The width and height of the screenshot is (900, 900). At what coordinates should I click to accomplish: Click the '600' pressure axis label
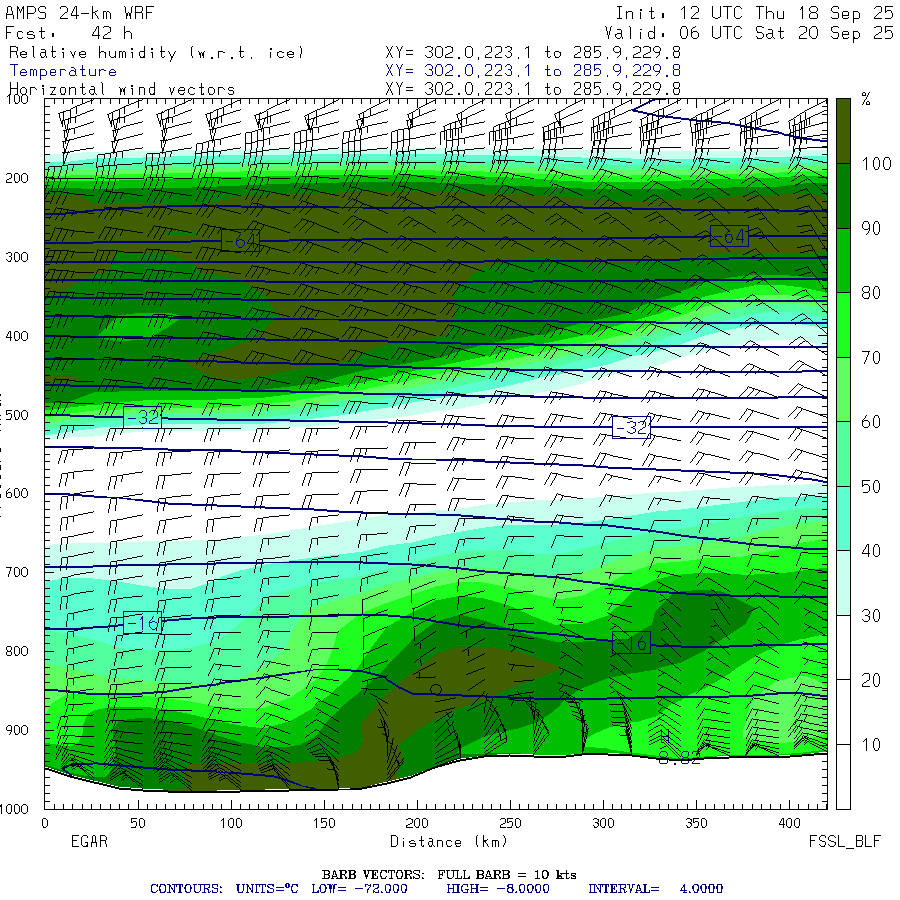tap(17, 494)
